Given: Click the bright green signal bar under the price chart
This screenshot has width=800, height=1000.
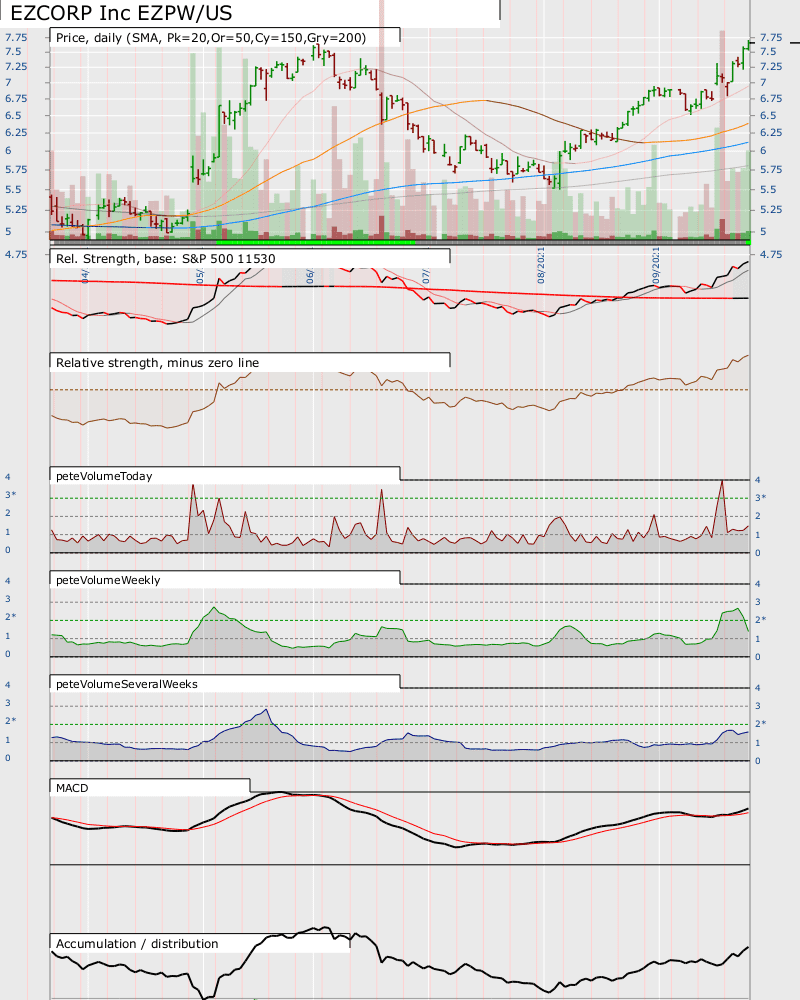Looking at the screenshot, I should point(316,242).
